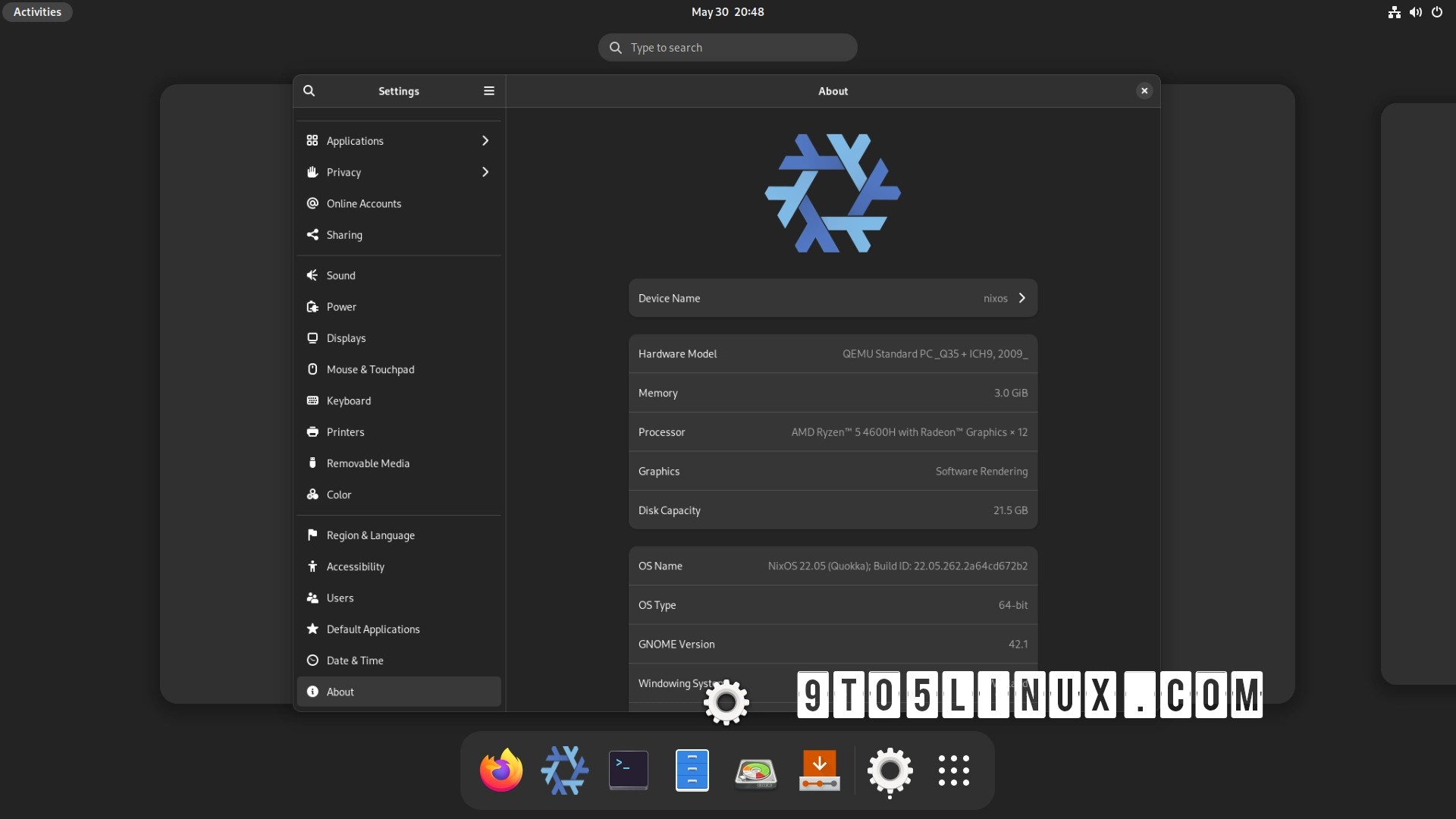Select Users in the settings sidebar
This screenshot has width=1456, height=819.
(398, 598)
